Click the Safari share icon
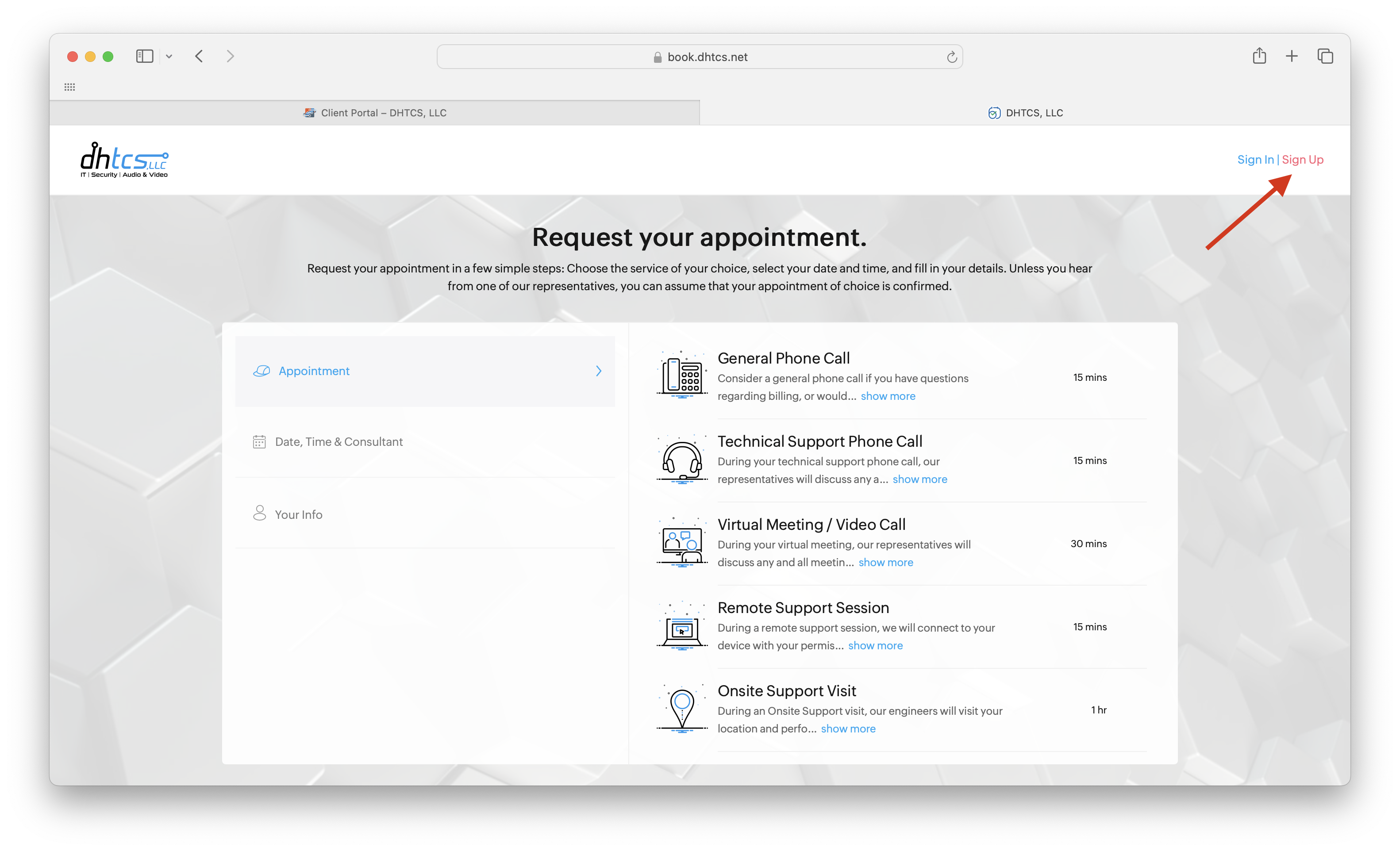The height and width of the screenshot is (851, 1400). click(x=1259, y=56)
